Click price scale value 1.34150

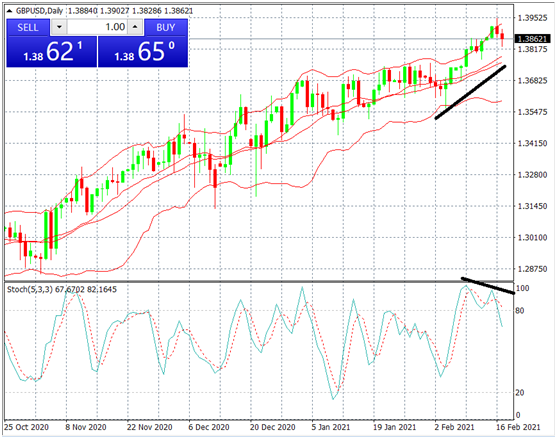pyautogui.click(x=532, y=143)
